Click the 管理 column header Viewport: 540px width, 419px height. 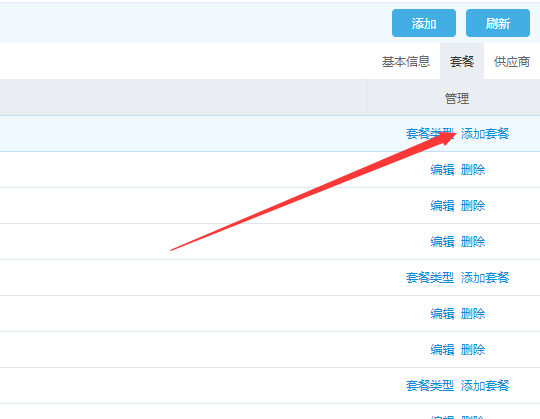coord(457,98)
